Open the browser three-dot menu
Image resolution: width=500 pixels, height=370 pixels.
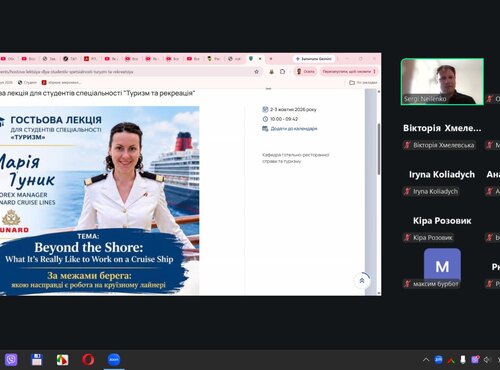pyautogui.click(x=375, y=72)
